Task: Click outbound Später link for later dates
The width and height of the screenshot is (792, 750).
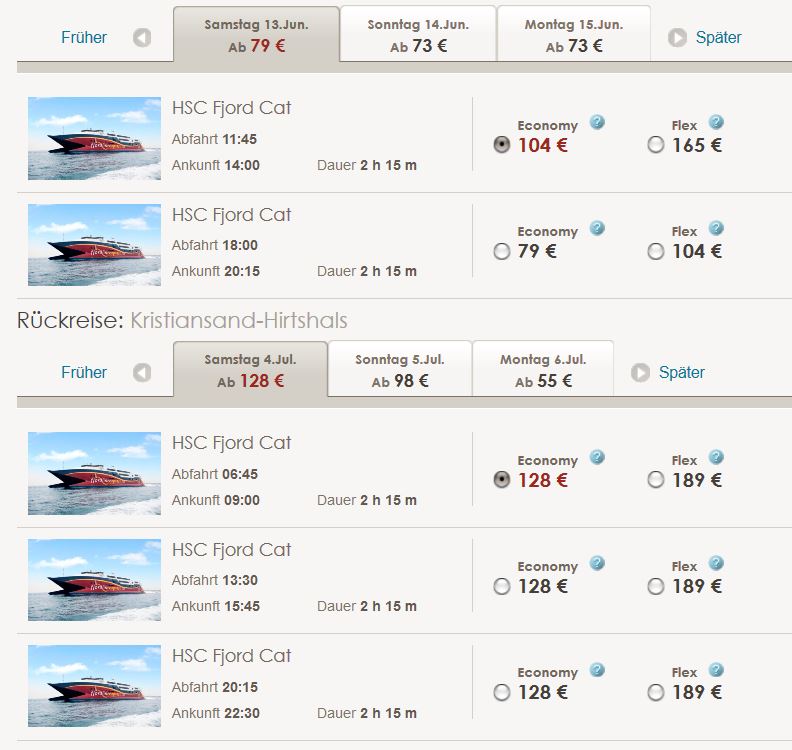Action: pos(718,38)
